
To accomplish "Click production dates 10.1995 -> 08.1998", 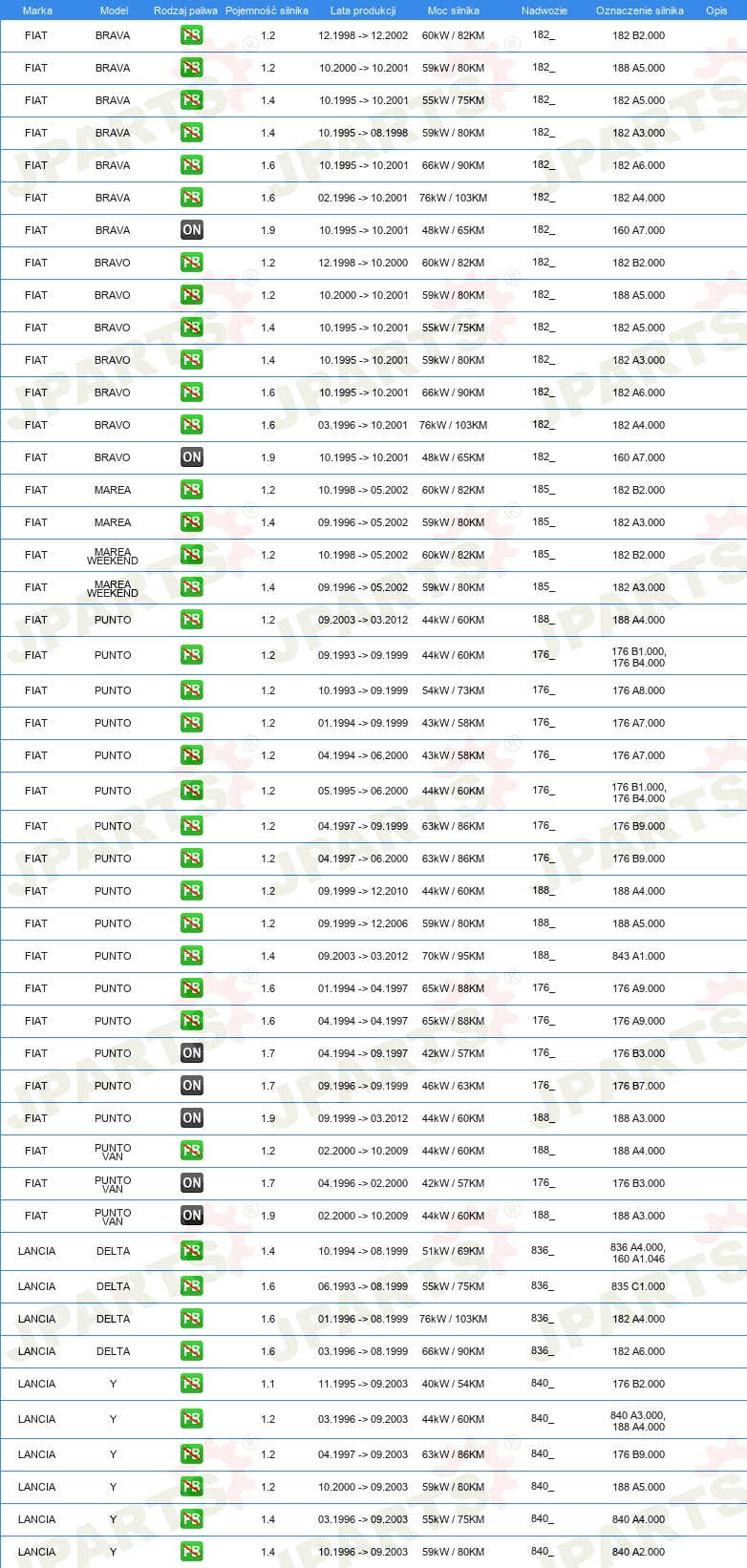I will (x=363, y=133).
